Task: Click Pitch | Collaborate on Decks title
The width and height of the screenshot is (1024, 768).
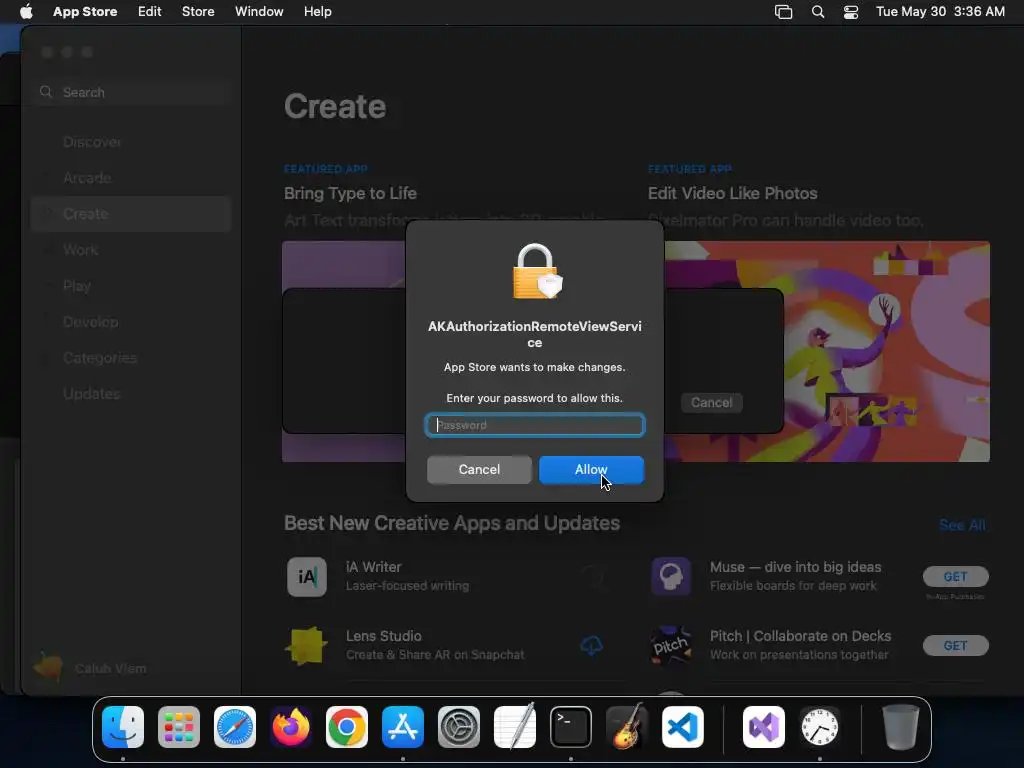Action: (x=801, y=636)
